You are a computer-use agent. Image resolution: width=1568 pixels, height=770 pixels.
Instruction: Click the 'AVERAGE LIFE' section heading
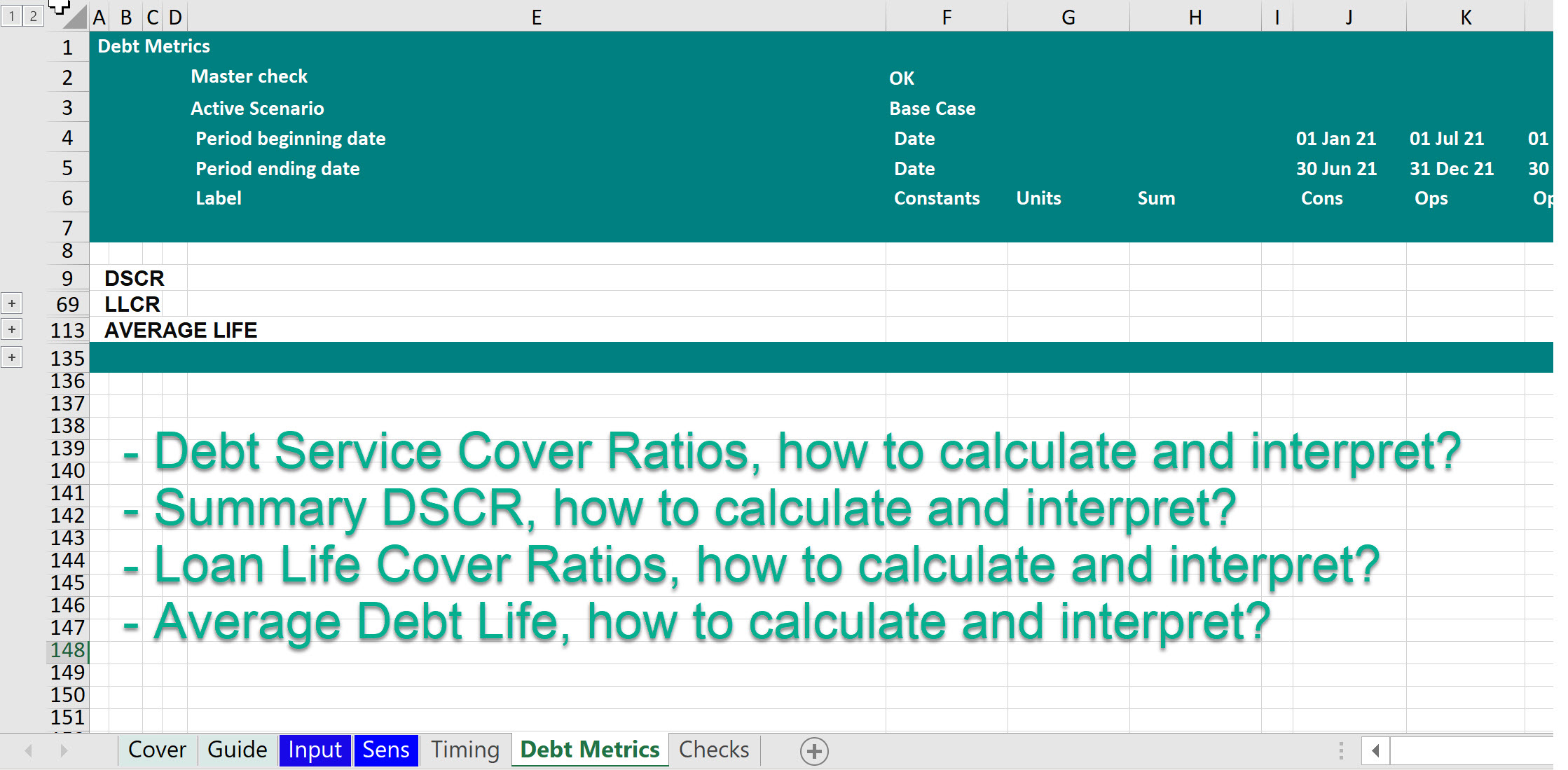(x=181, y=331)
